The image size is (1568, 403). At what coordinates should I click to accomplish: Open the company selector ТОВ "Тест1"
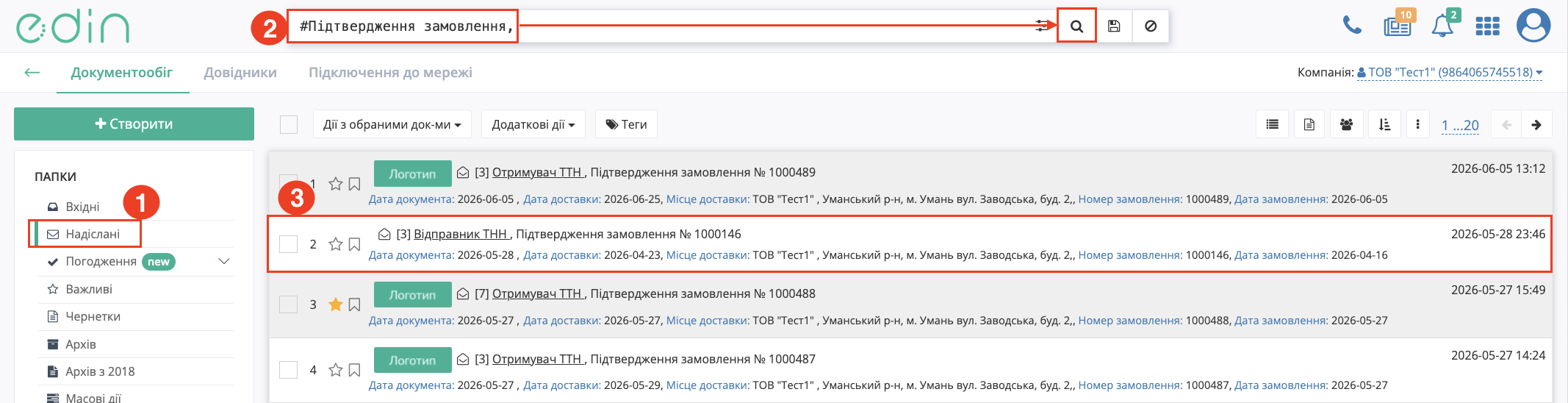point(1450,72)
